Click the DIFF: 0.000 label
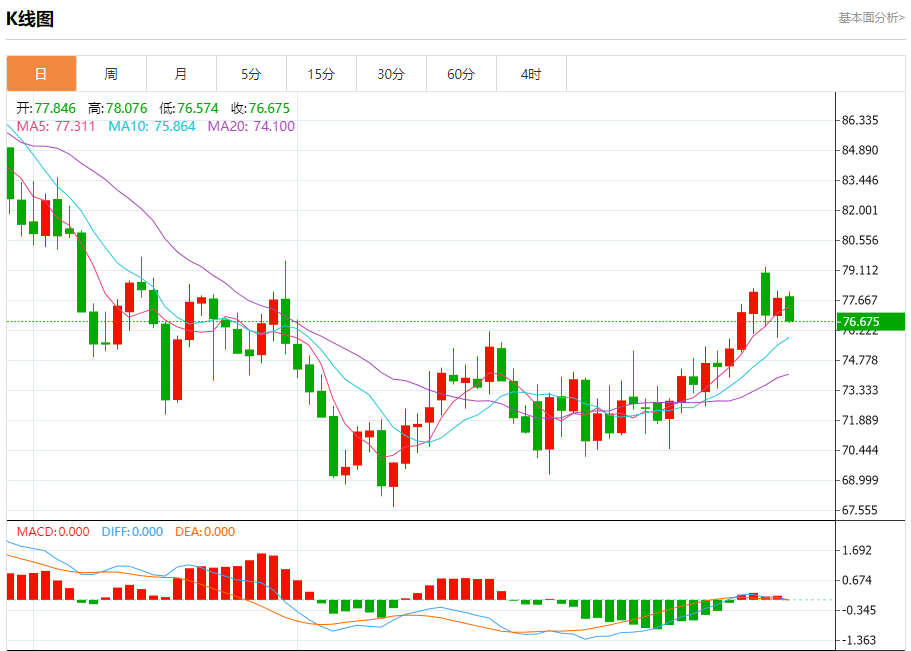The height and width of the screenshot is (651, 911). 132,532
